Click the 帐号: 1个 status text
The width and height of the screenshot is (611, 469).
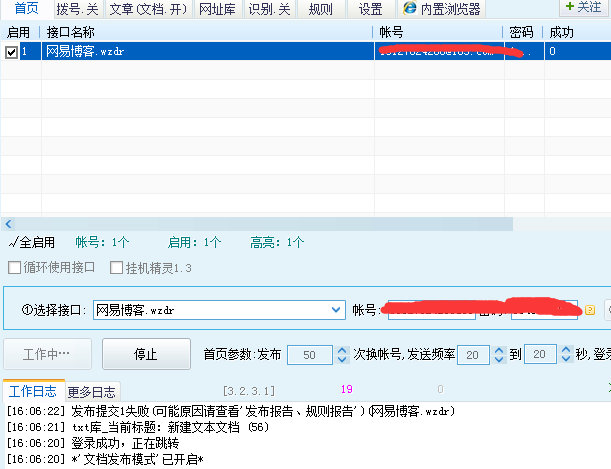coord(102,242)
